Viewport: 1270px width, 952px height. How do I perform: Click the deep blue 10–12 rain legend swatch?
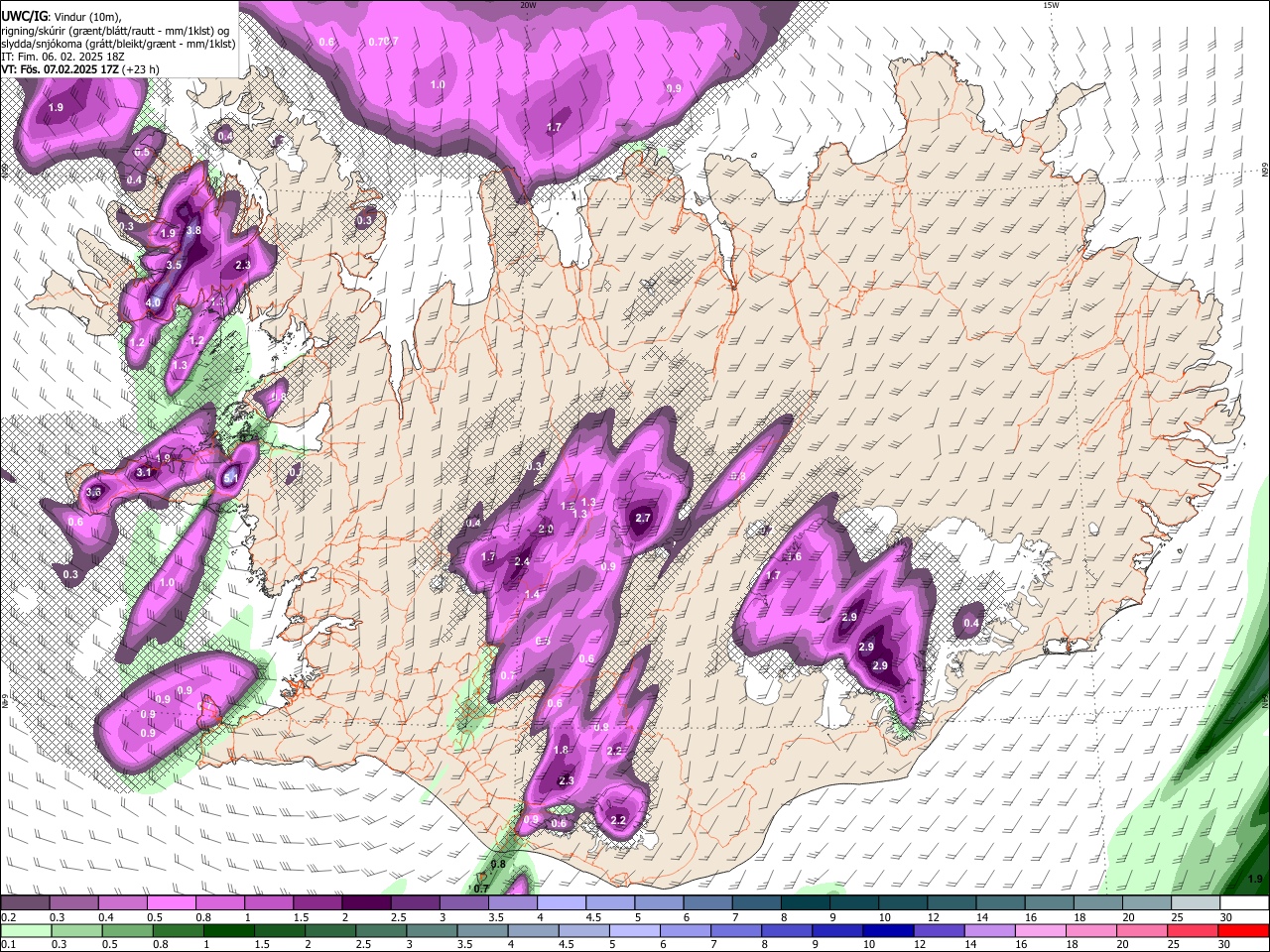pos(889,931)
